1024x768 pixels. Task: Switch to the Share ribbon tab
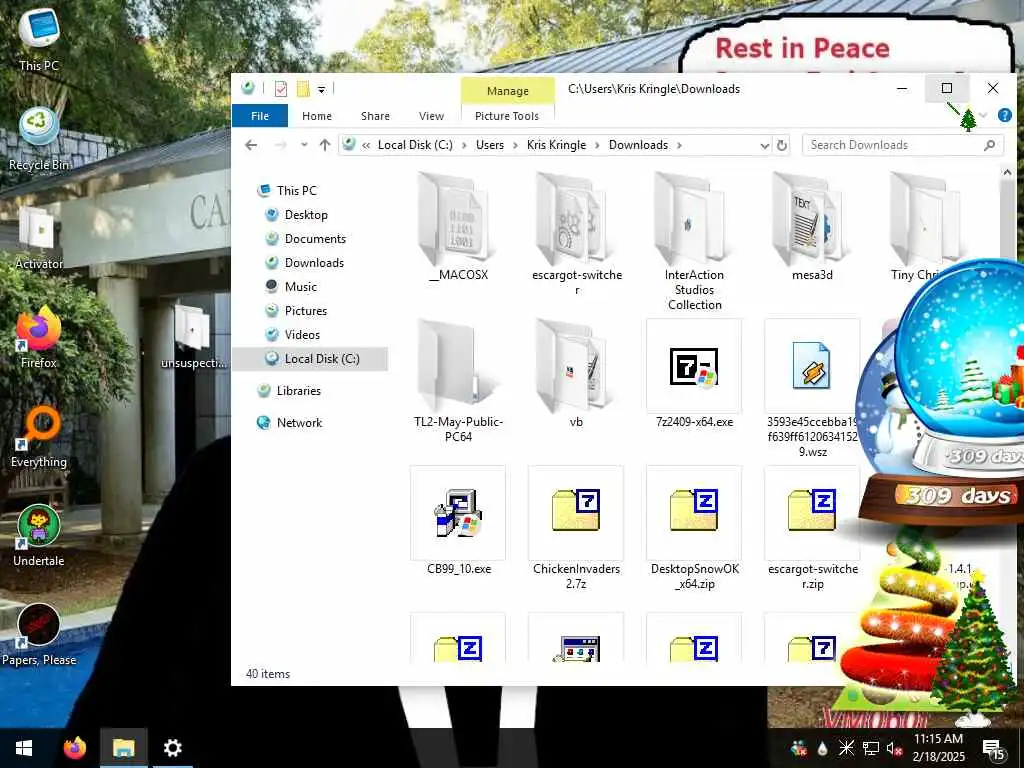click(x=375, y=116)
